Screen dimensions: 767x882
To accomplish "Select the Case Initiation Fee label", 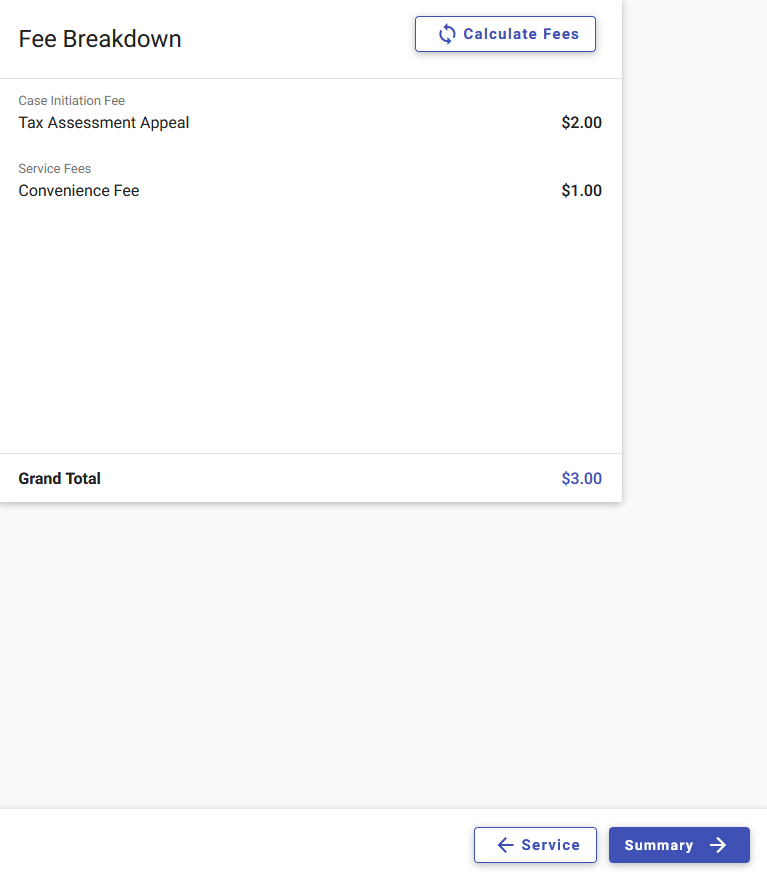I will tap(71, 101).
